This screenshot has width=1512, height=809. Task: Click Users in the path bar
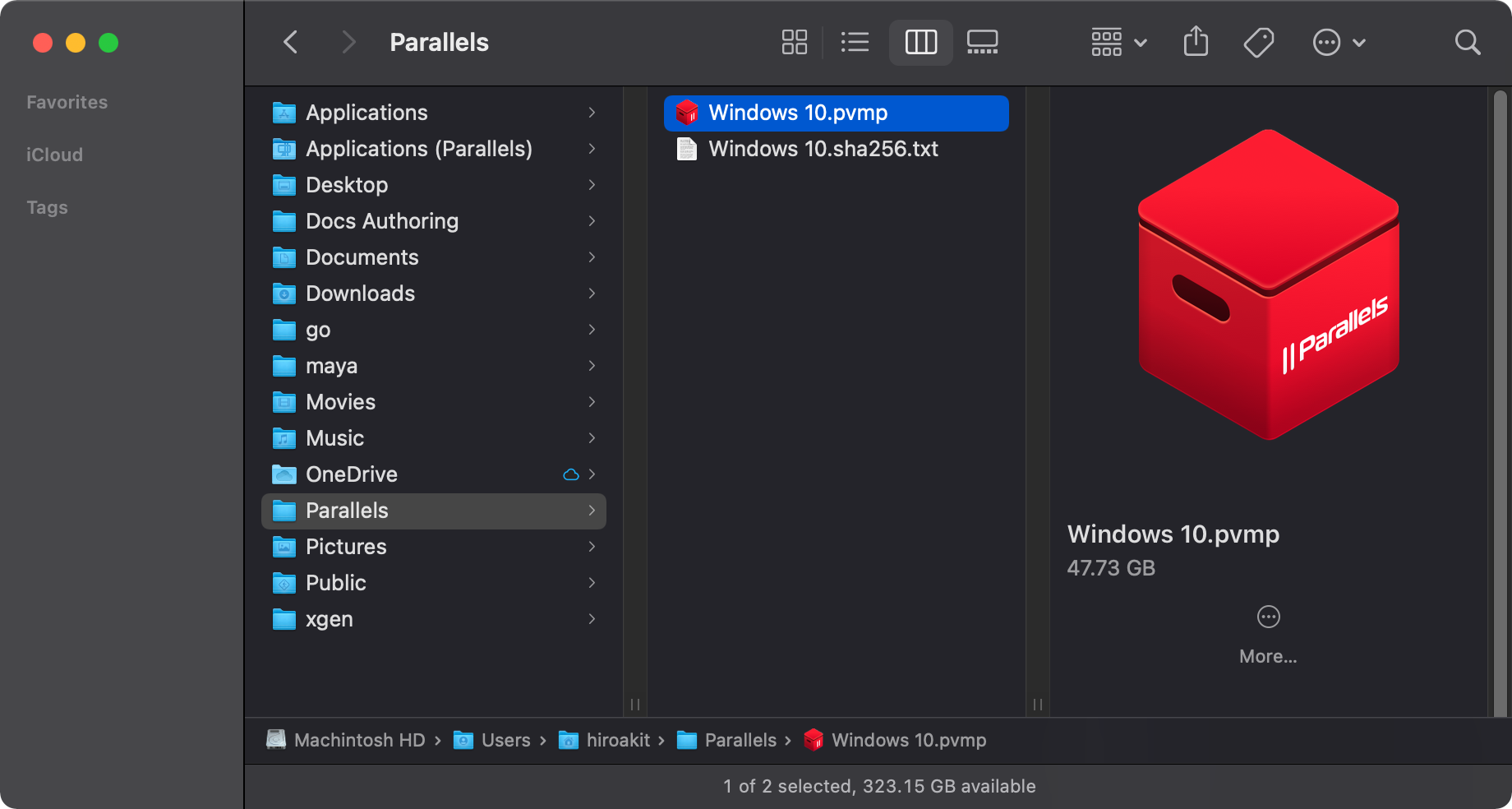point(505,740)
